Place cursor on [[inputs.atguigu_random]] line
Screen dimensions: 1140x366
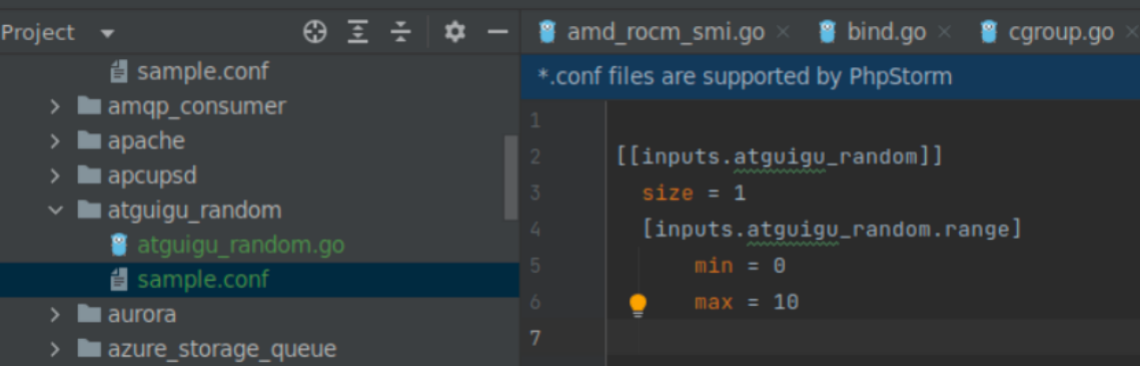(x=779, y=156)
